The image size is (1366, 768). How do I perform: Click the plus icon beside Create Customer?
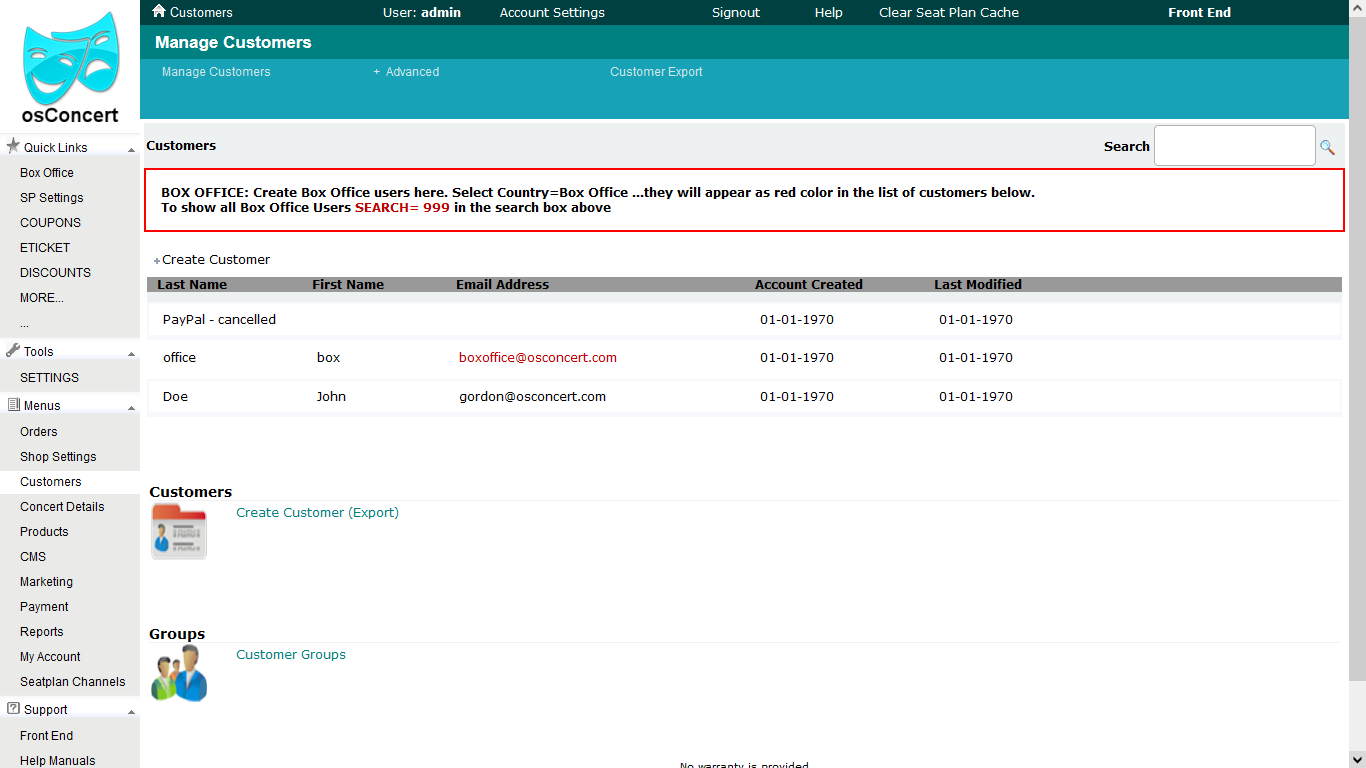(x=157, y=260)
